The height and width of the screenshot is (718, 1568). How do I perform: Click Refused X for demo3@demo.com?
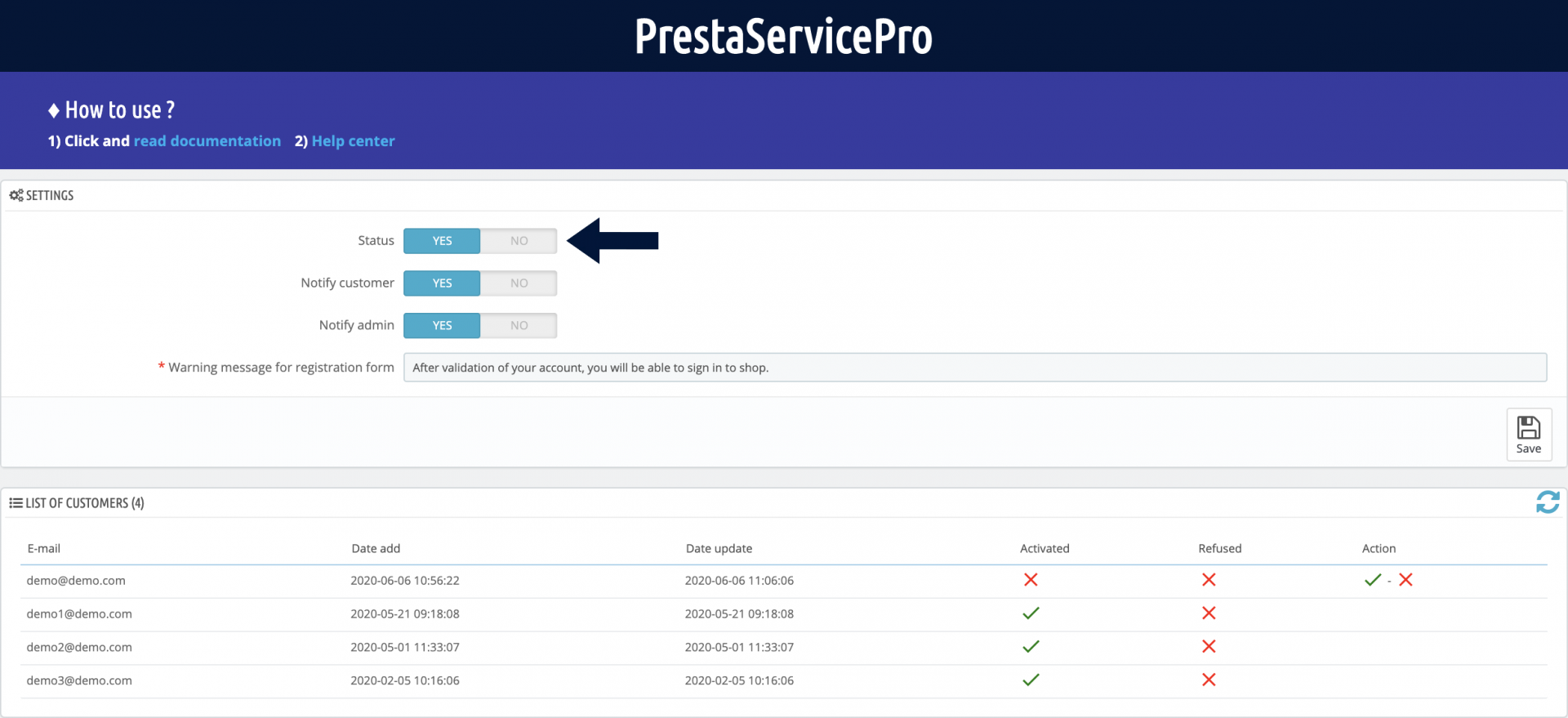(1209, 680)
